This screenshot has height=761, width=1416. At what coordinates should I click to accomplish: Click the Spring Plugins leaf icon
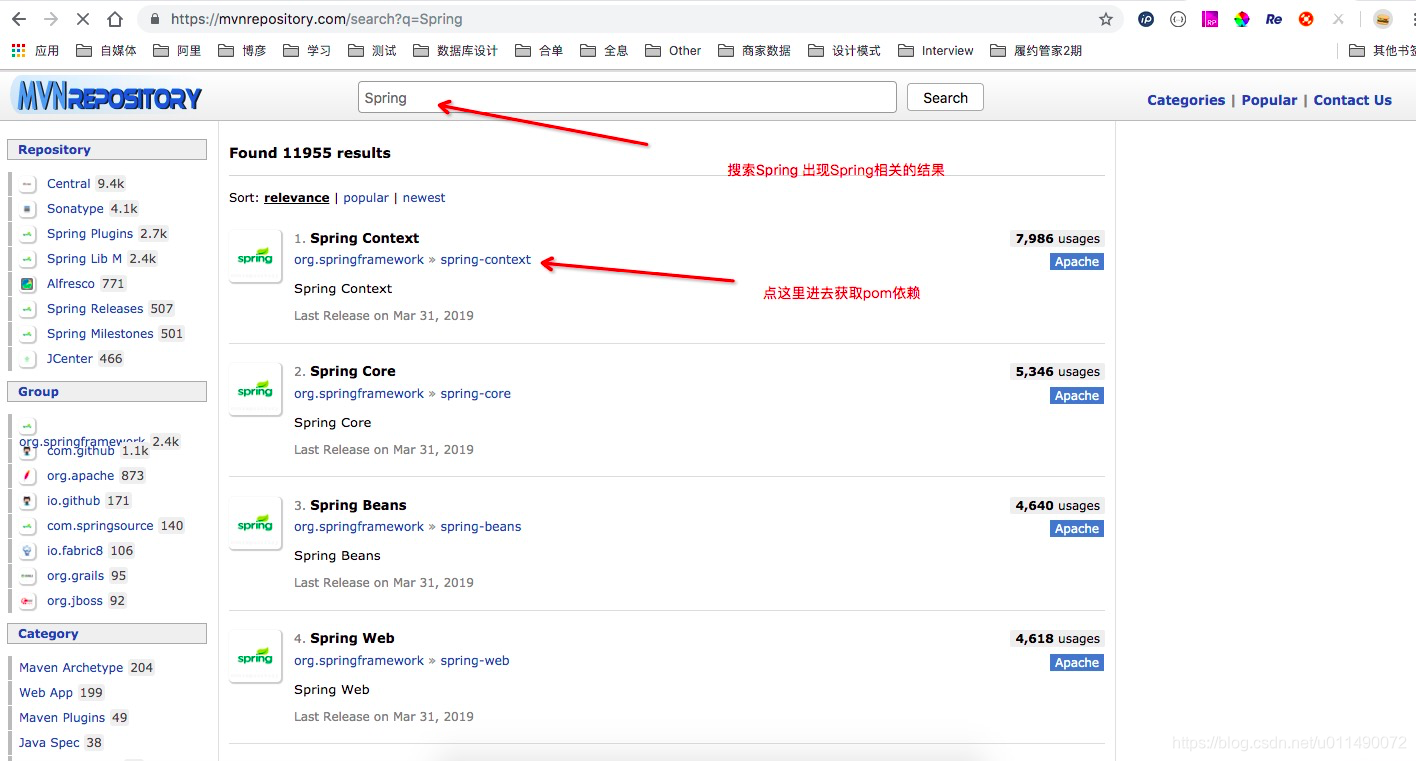pyautogui.click(x=28, y=234)
